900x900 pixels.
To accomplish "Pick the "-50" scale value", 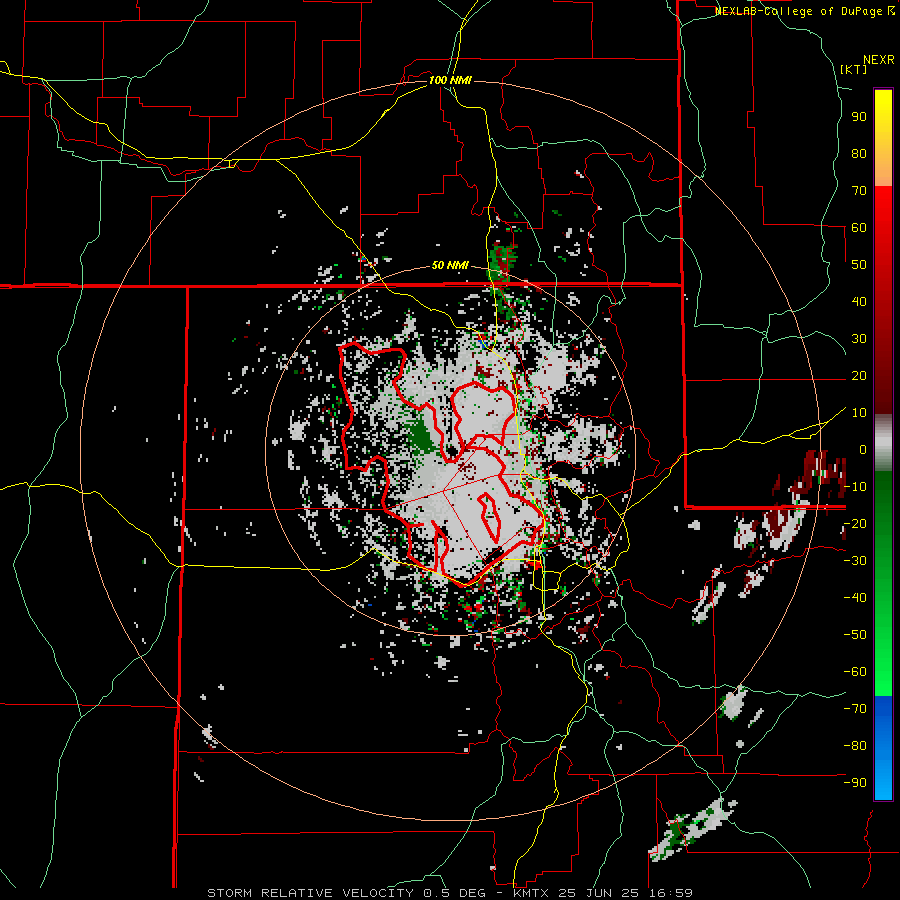I will coord(855,635).
